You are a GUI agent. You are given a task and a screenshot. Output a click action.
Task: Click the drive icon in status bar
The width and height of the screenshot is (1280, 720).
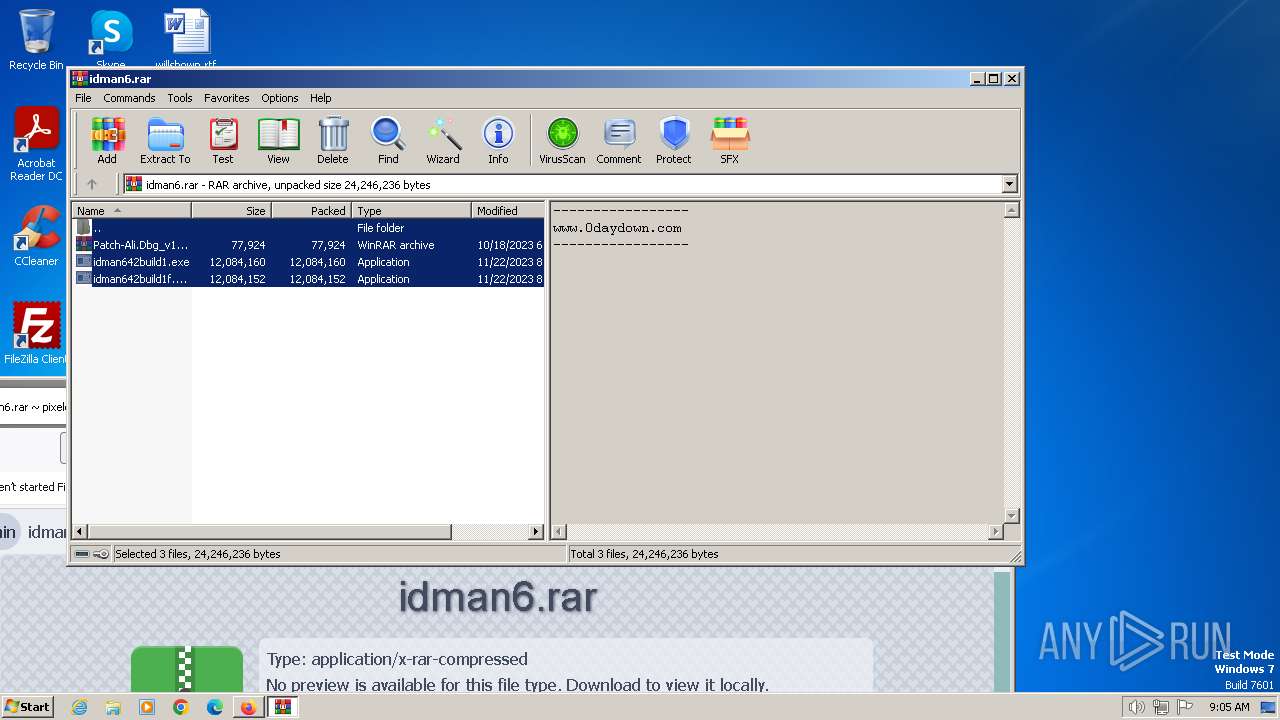tap(82, 554)
